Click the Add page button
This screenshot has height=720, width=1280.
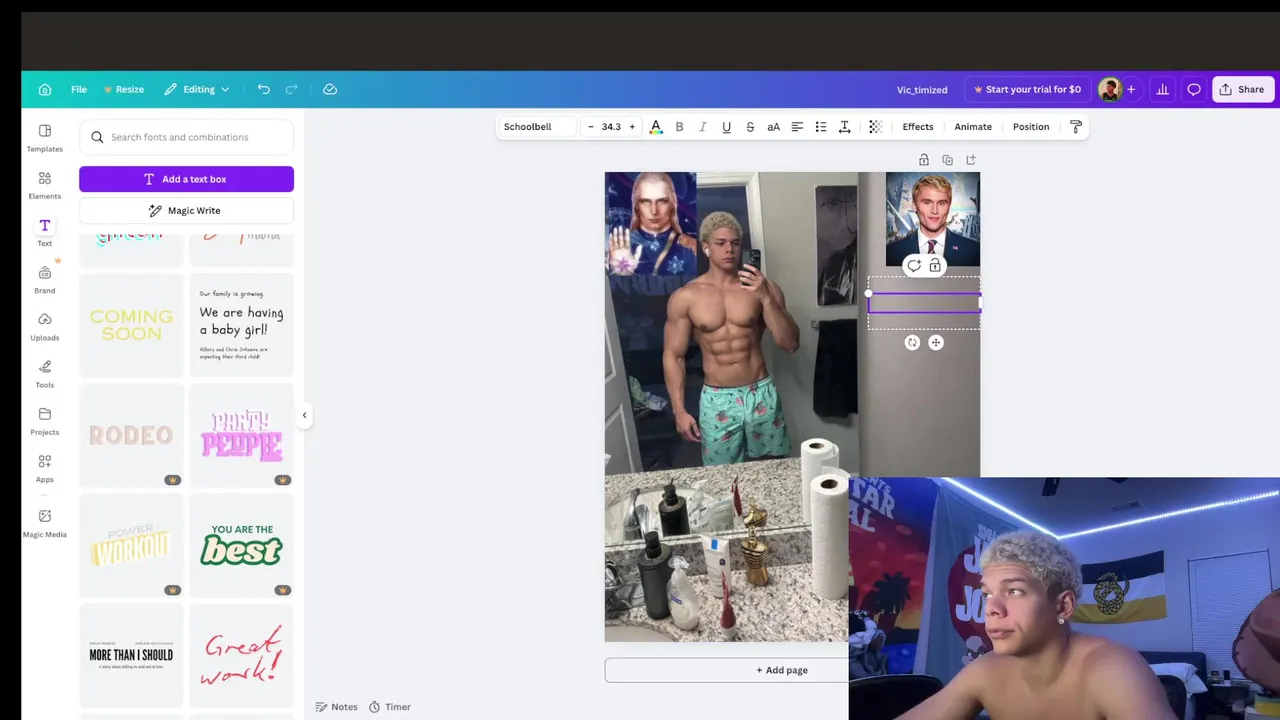pyautogui.click(x=782, y=670)
